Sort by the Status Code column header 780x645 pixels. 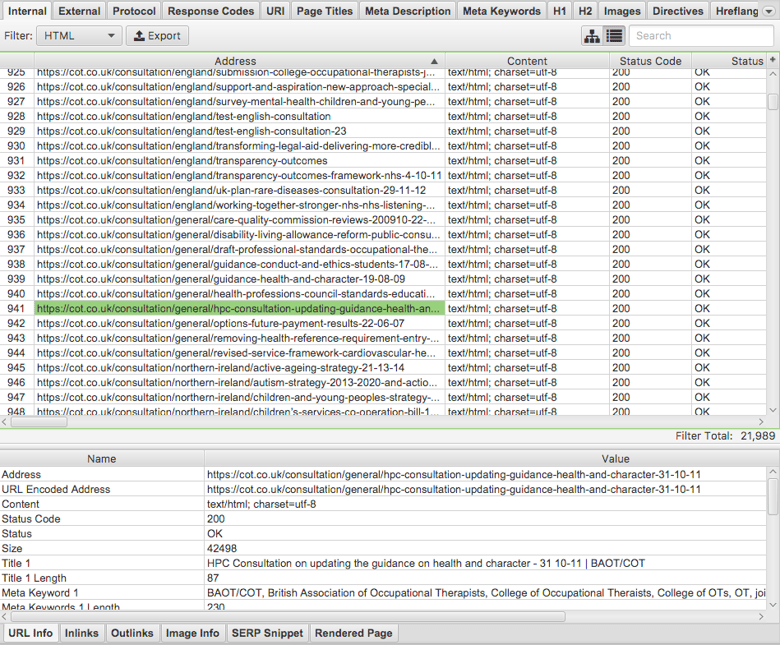(x=650, y=61)
